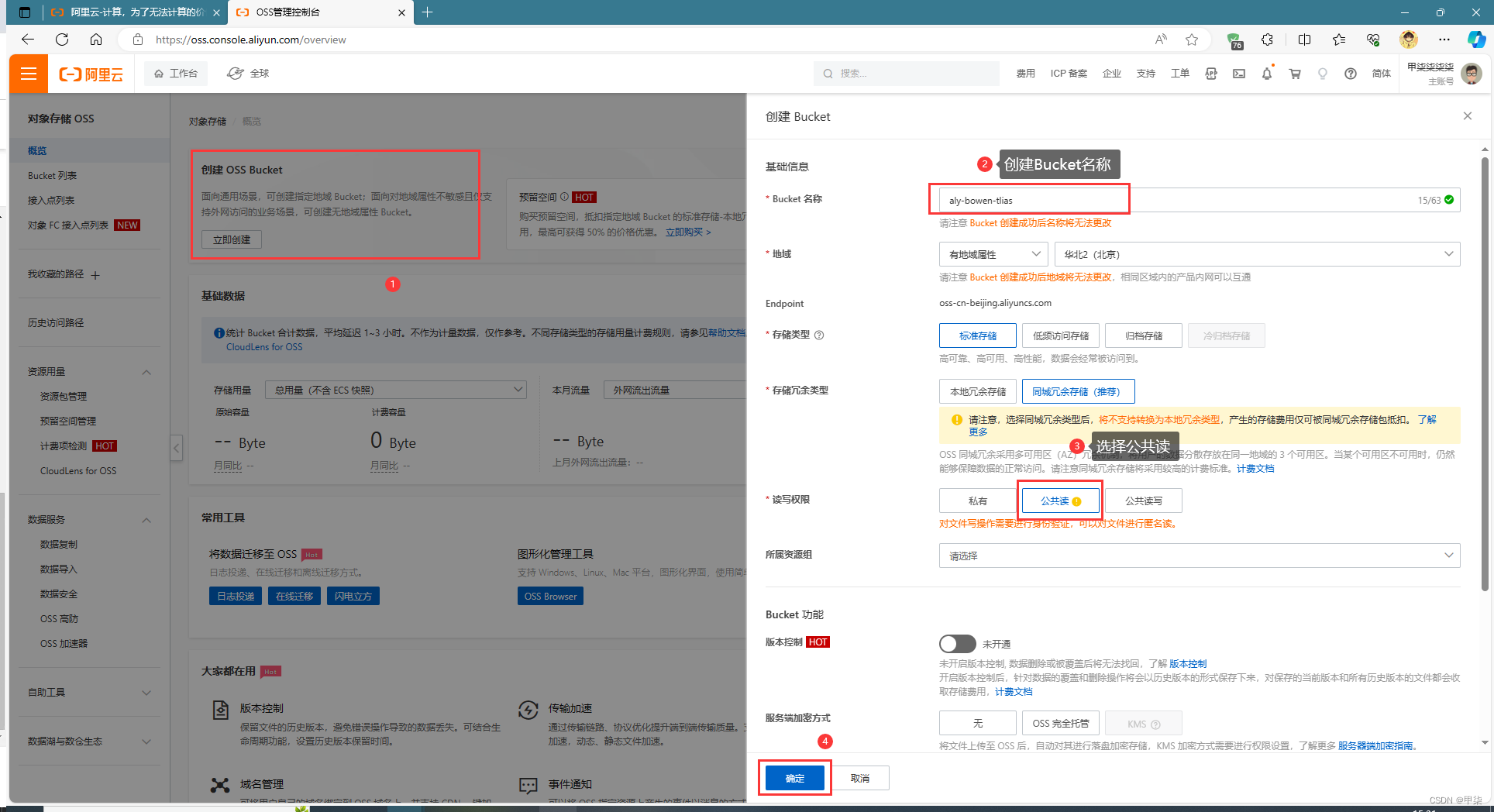Switch to the 阿里云-计算 browser tab
The width and height of the screenshot is (1494, 812).
point(135,12)
